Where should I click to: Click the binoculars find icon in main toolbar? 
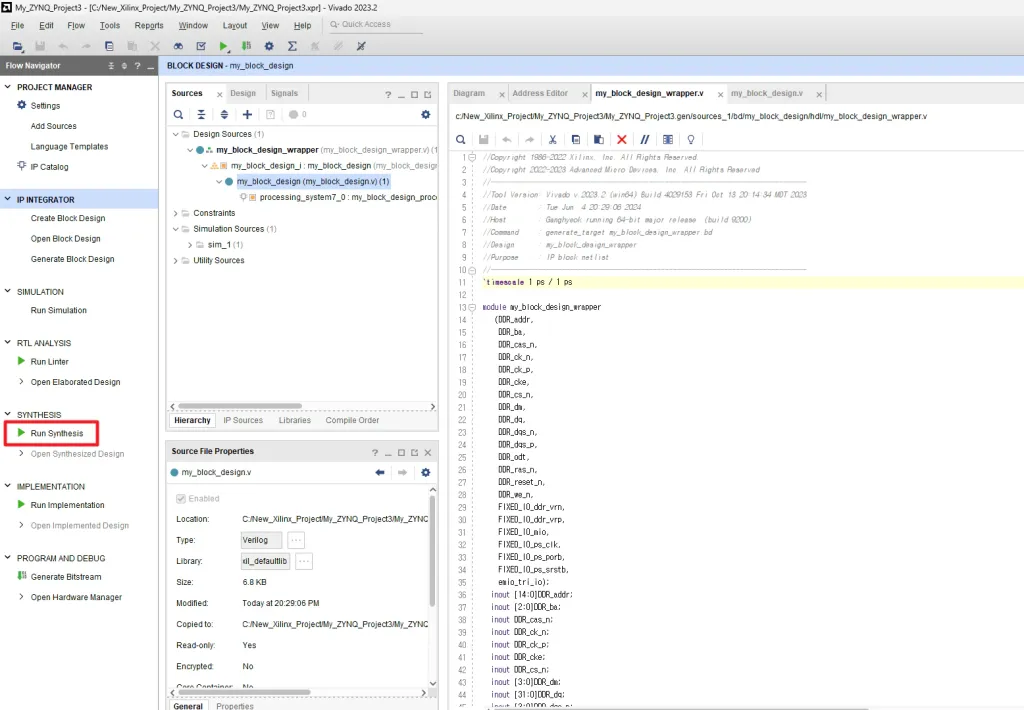click(x=178, y=46)
